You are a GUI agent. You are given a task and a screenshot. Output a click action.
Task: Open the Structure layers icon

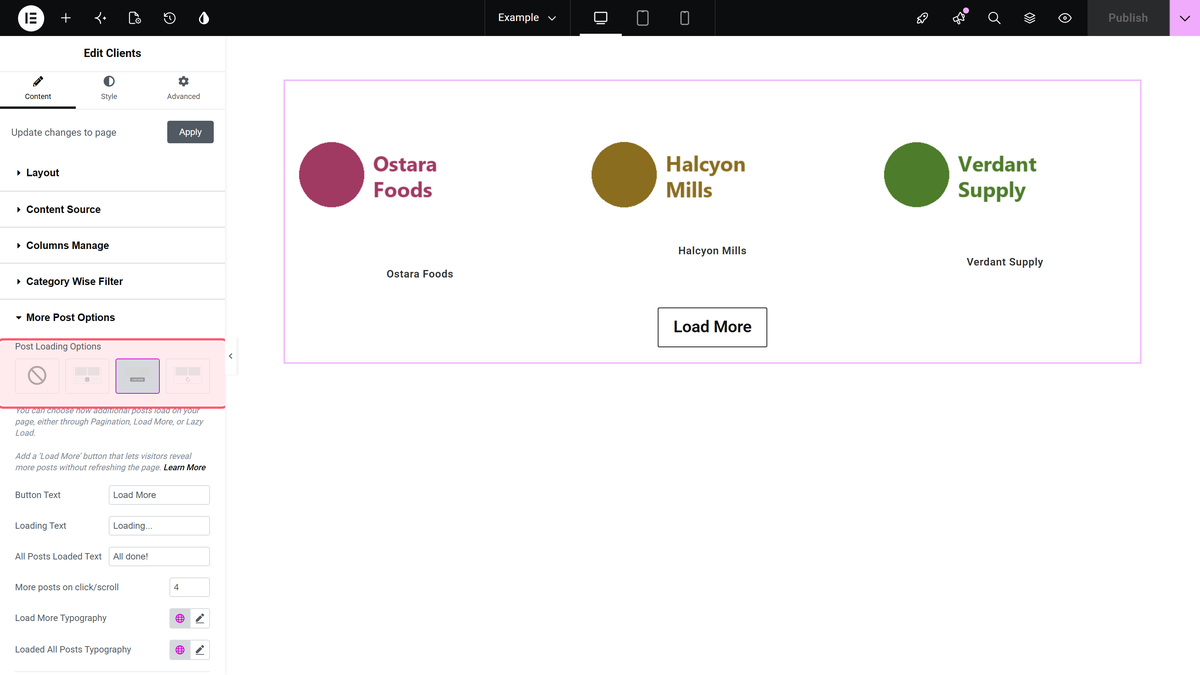pos(1029,18)
